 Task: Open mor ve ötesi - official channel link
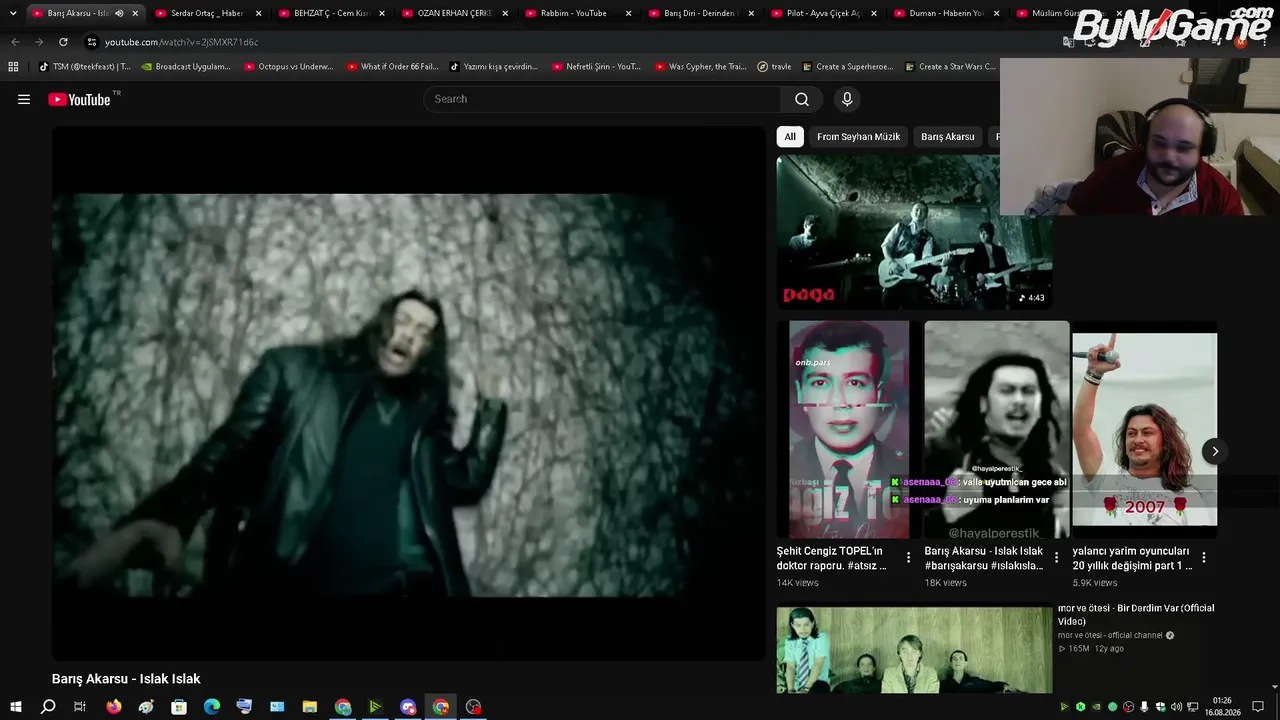coord(1110,635)
